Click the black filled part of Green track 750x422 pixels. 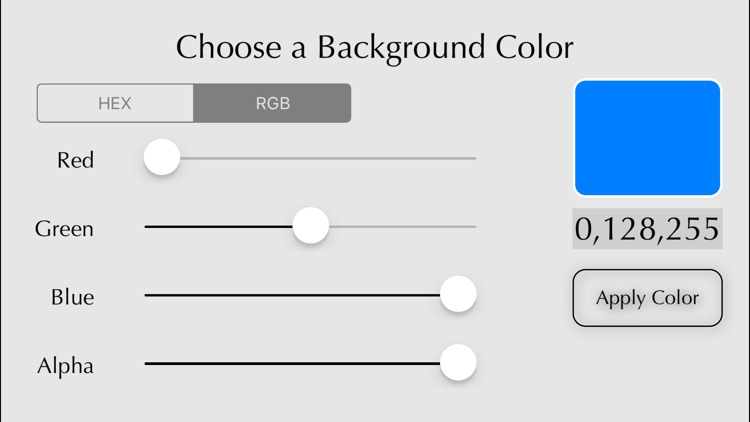219,226
